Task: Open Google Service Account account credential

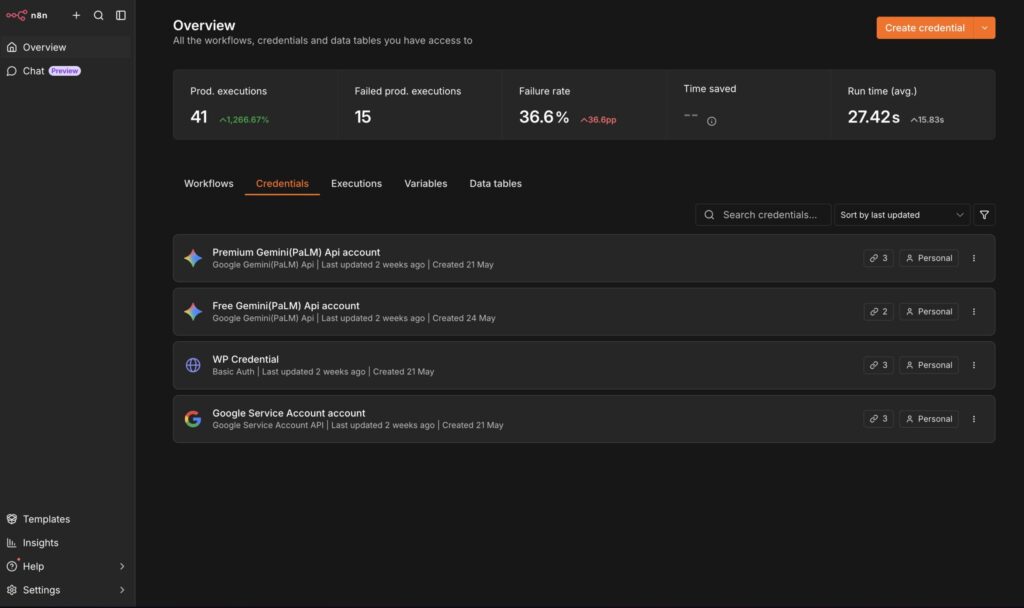Action: click(x=584, y=419)
